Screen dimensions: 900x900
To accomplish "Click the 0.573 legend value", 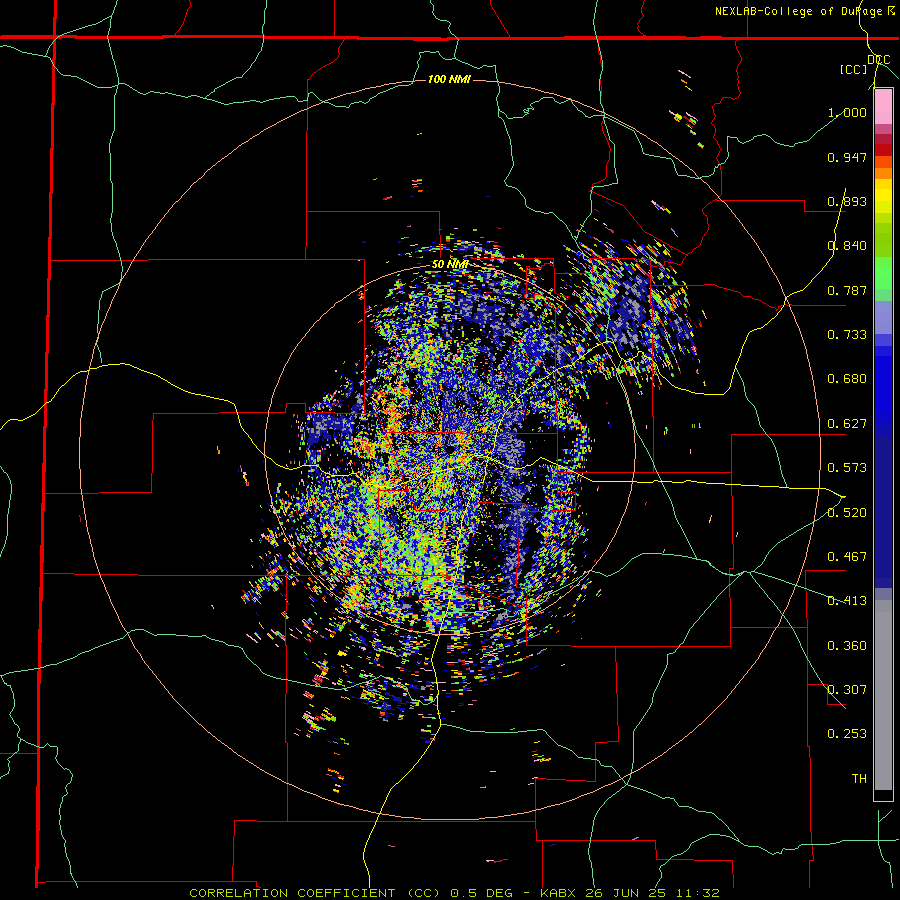I will [847, 468].
